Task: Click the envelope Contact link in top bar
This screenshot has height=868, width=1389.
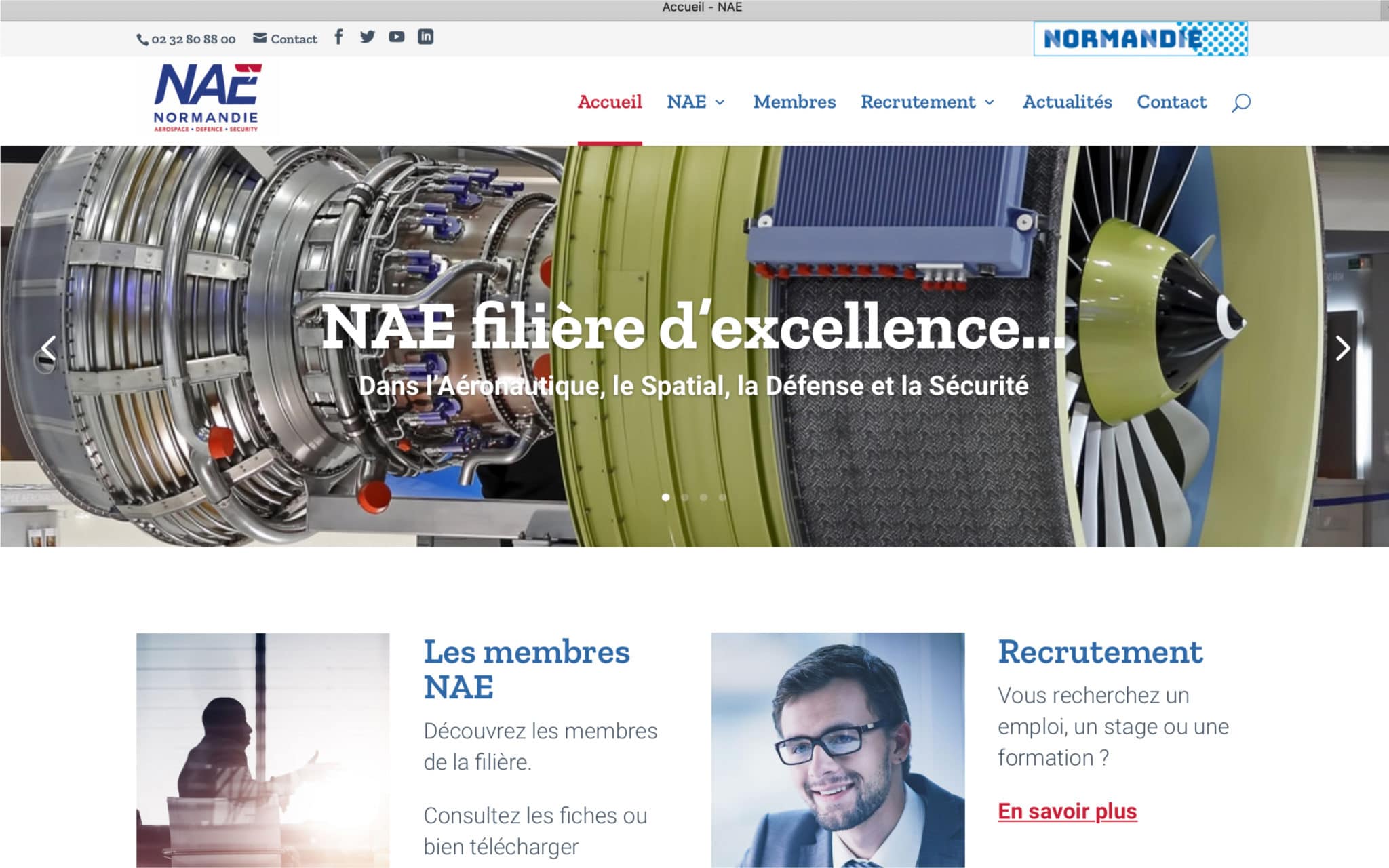Action: tap(285, 39)
